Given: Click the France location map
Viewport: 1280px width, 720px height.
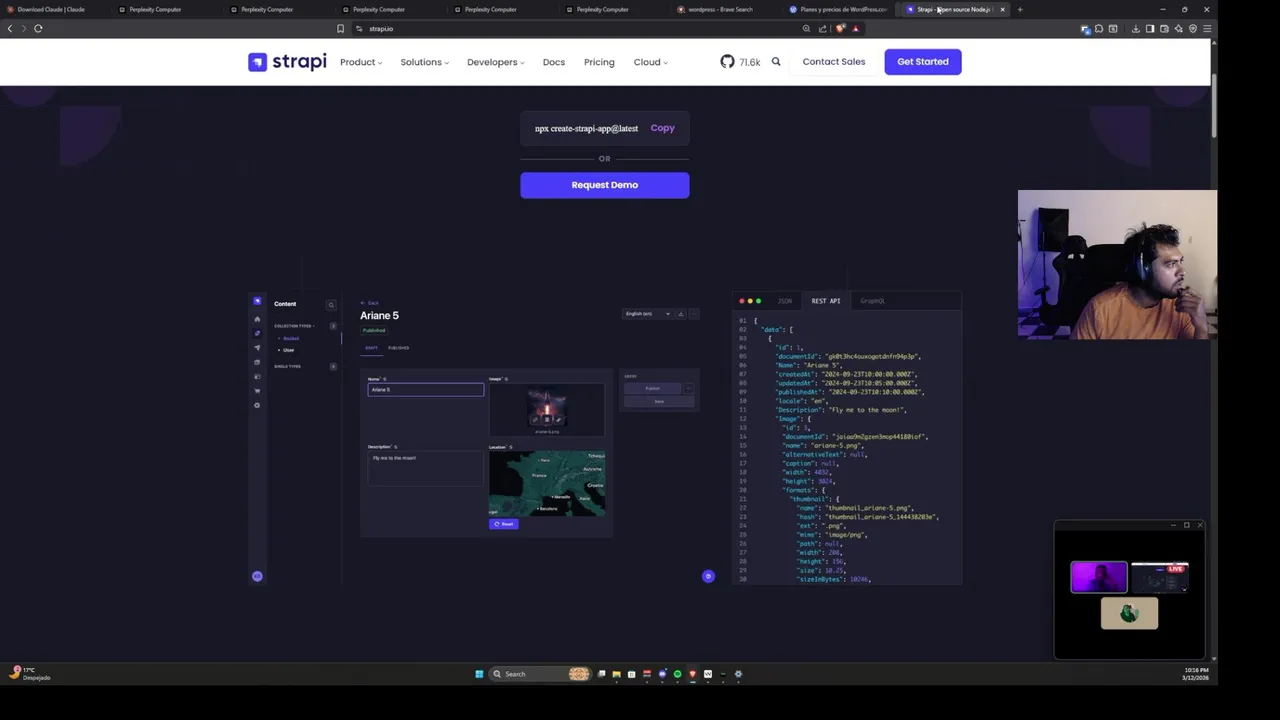Looking at the screenshot, I should pos(546,483).
